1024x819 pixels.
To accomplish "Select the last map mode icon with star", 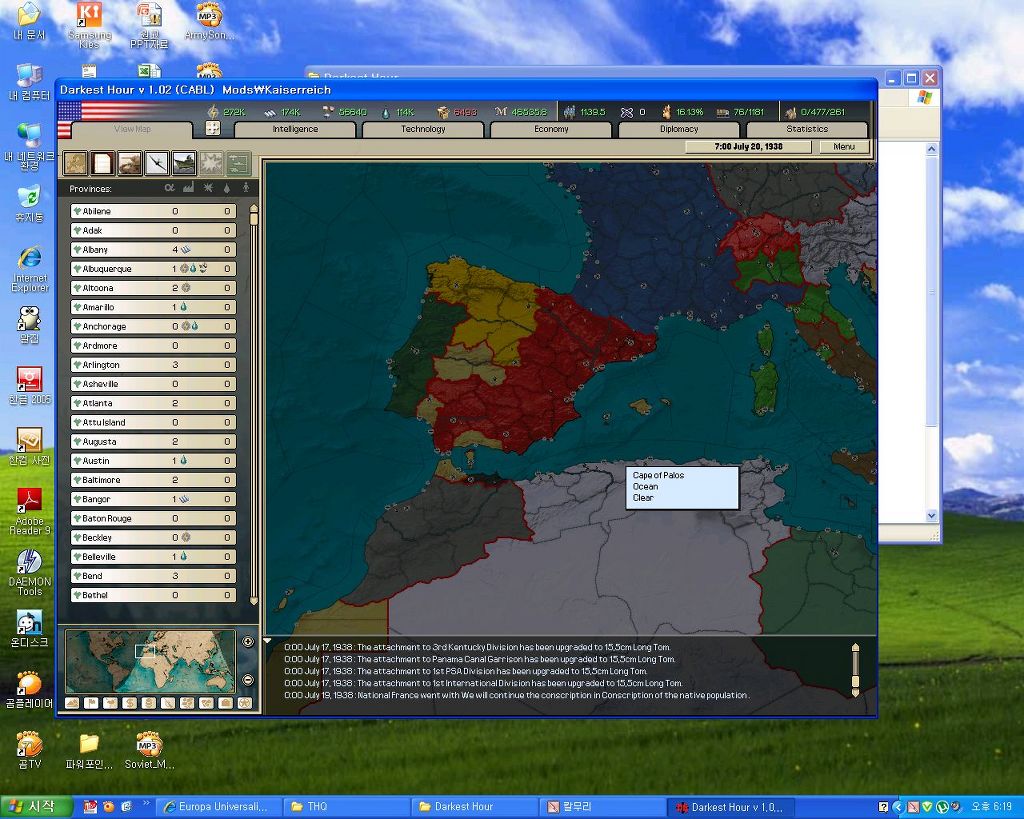I will coord(245,703).
